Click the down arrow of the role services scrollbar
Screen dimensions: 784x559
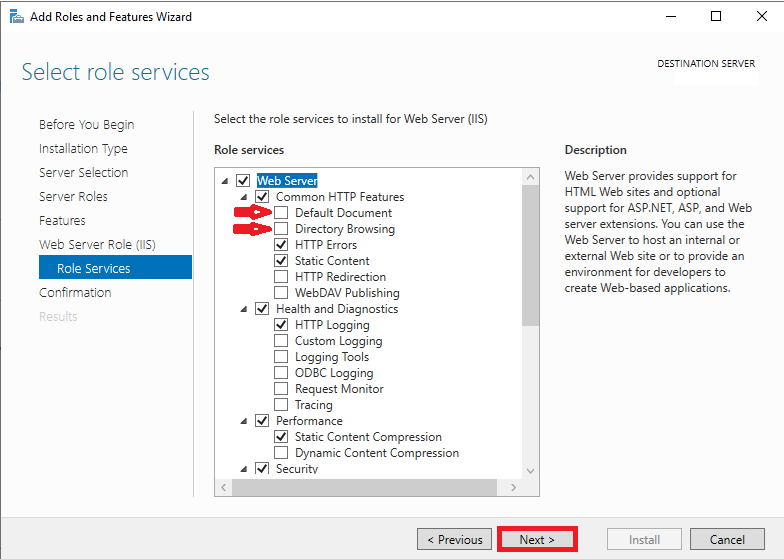tap(530, 470)
